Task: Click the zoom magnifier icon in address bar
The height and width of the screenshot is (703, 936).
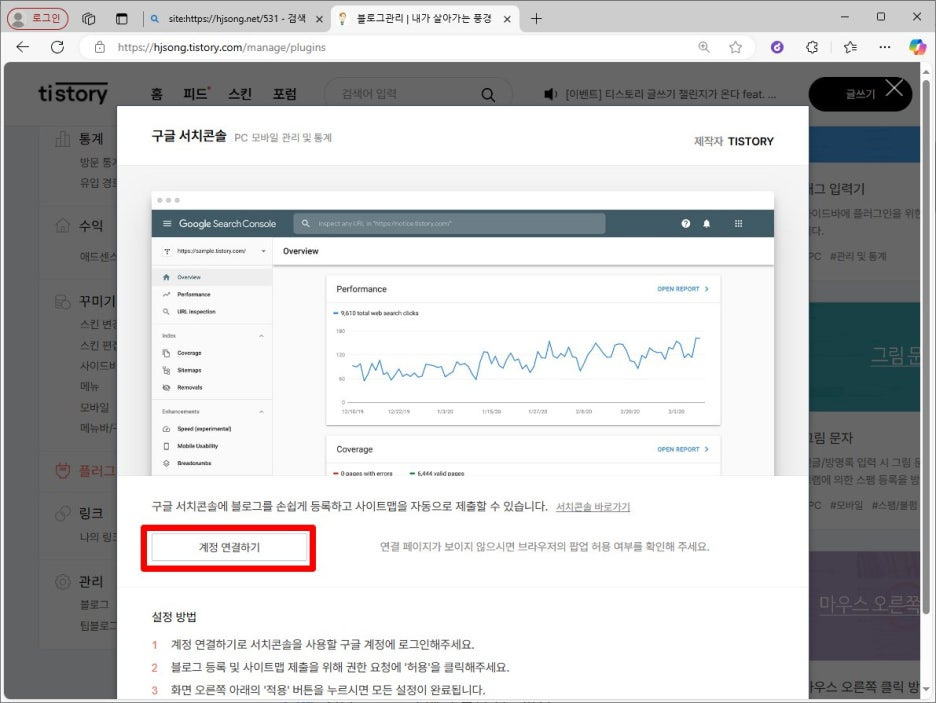Action: click(x=704, y=47)
